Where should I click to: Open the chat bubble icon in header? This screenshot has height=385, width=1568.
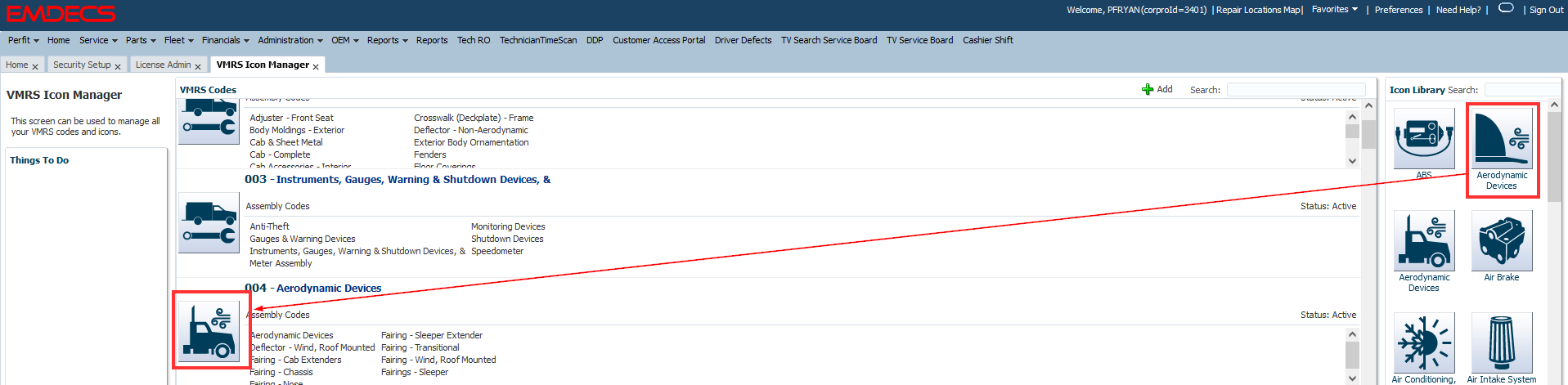[1506, 8]
